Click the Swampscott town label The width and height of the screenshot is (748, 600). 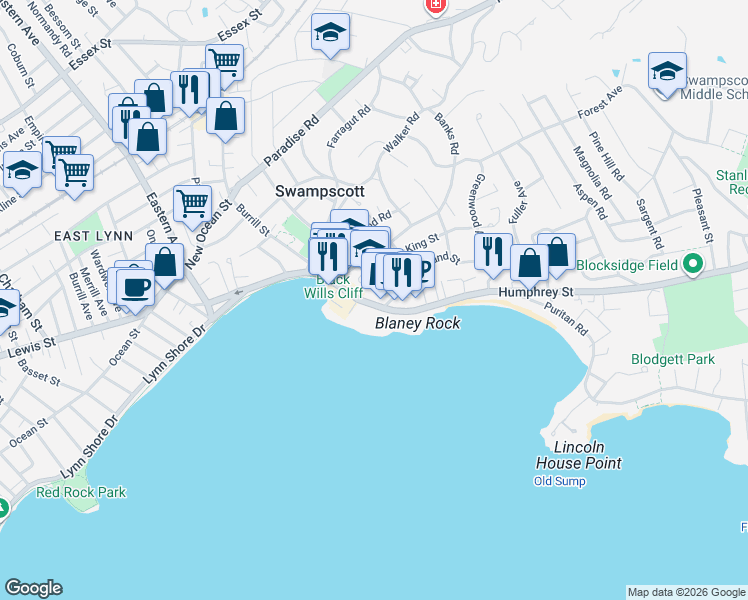320,191
